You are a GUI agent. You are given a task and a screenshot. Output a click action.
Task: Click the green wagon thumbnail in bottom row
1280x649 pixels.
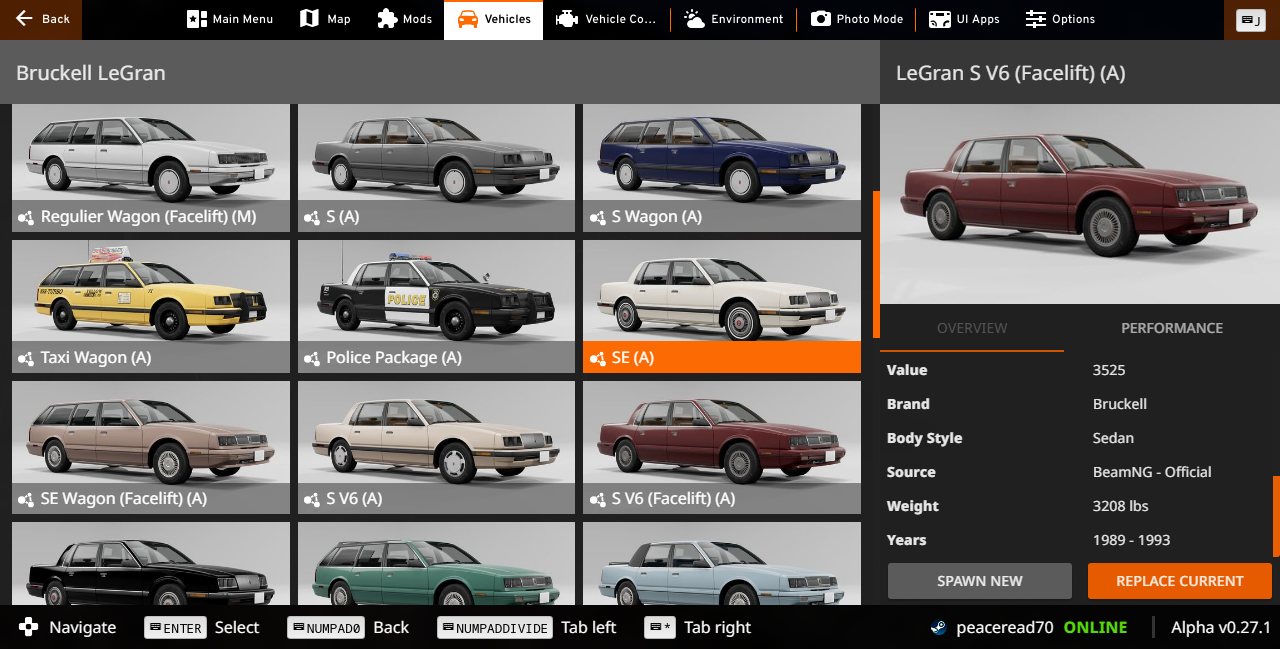tap(436, 563)
